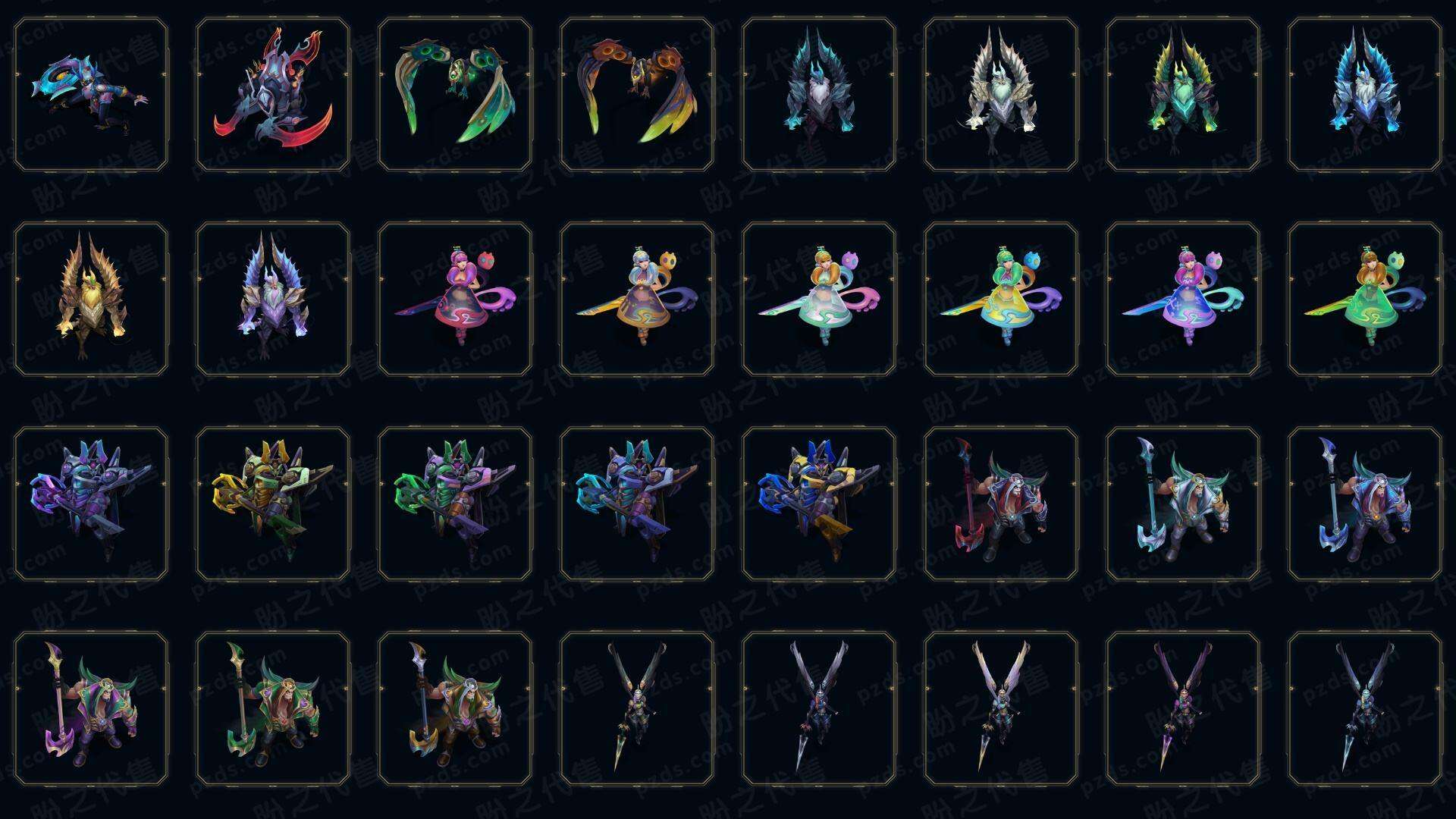Viewport: 1456px width, 819px height.
Task: Select the yellow-dress green-hair scissors girl
Action: (x=1001, y=300)
